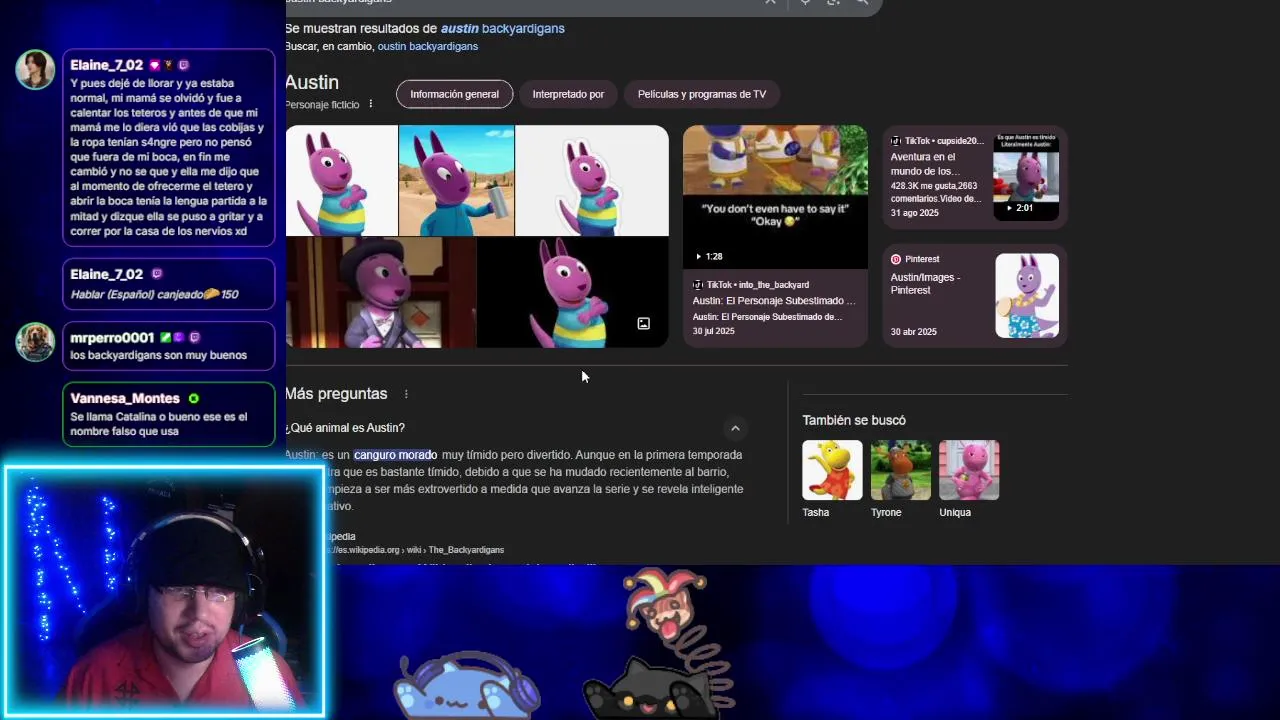Open more options dots beside Personaje ficticio

(371, 104)
